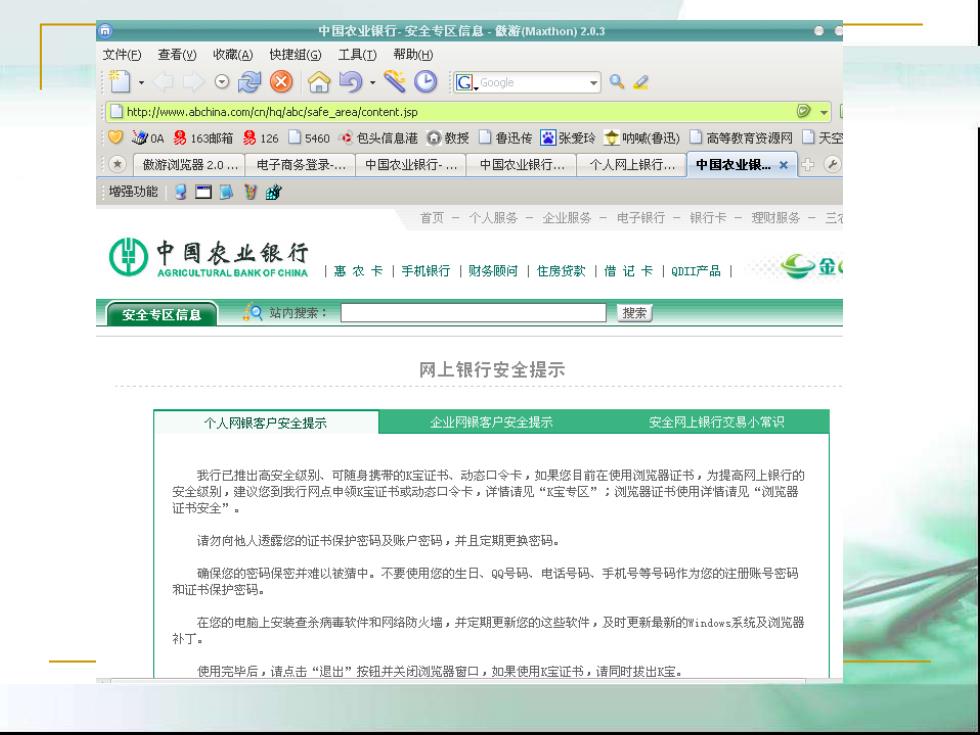This screenshot has width=980, height=735.
Task: Add a new tab with plus icon
Action: click(808, 165)
